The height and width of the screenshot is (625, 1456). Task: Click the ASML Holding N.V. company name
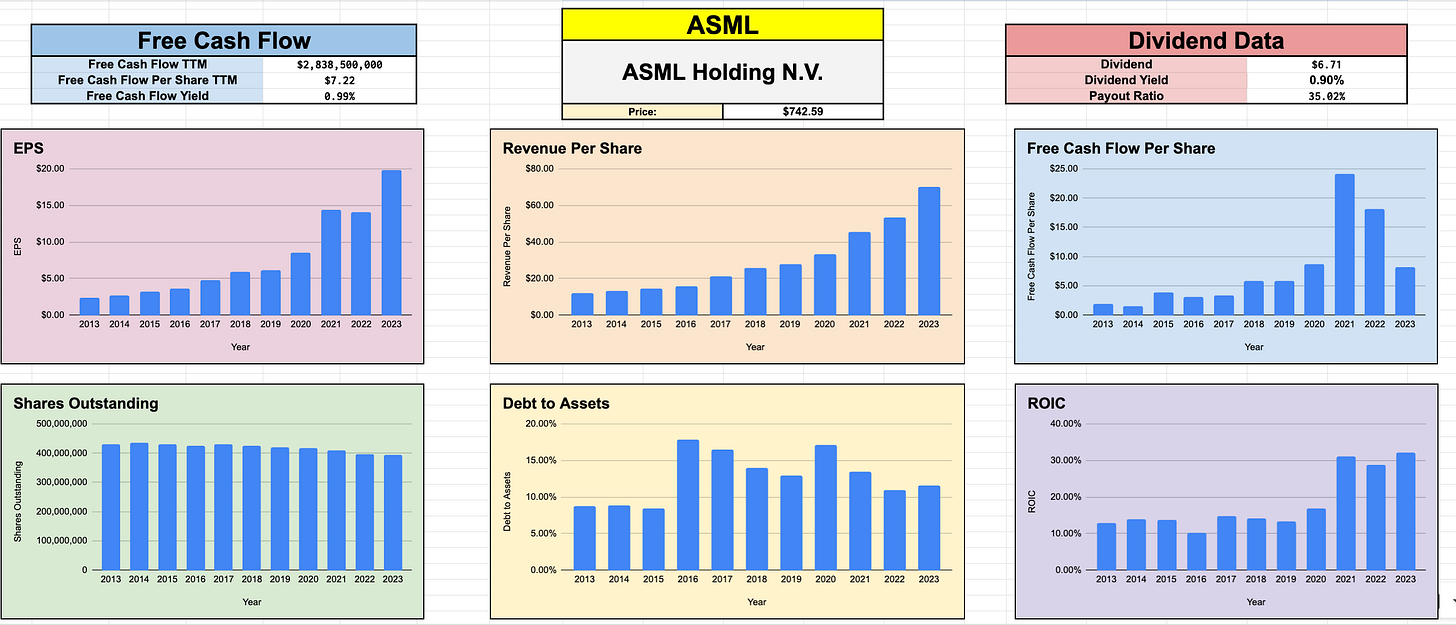point(722,72)
